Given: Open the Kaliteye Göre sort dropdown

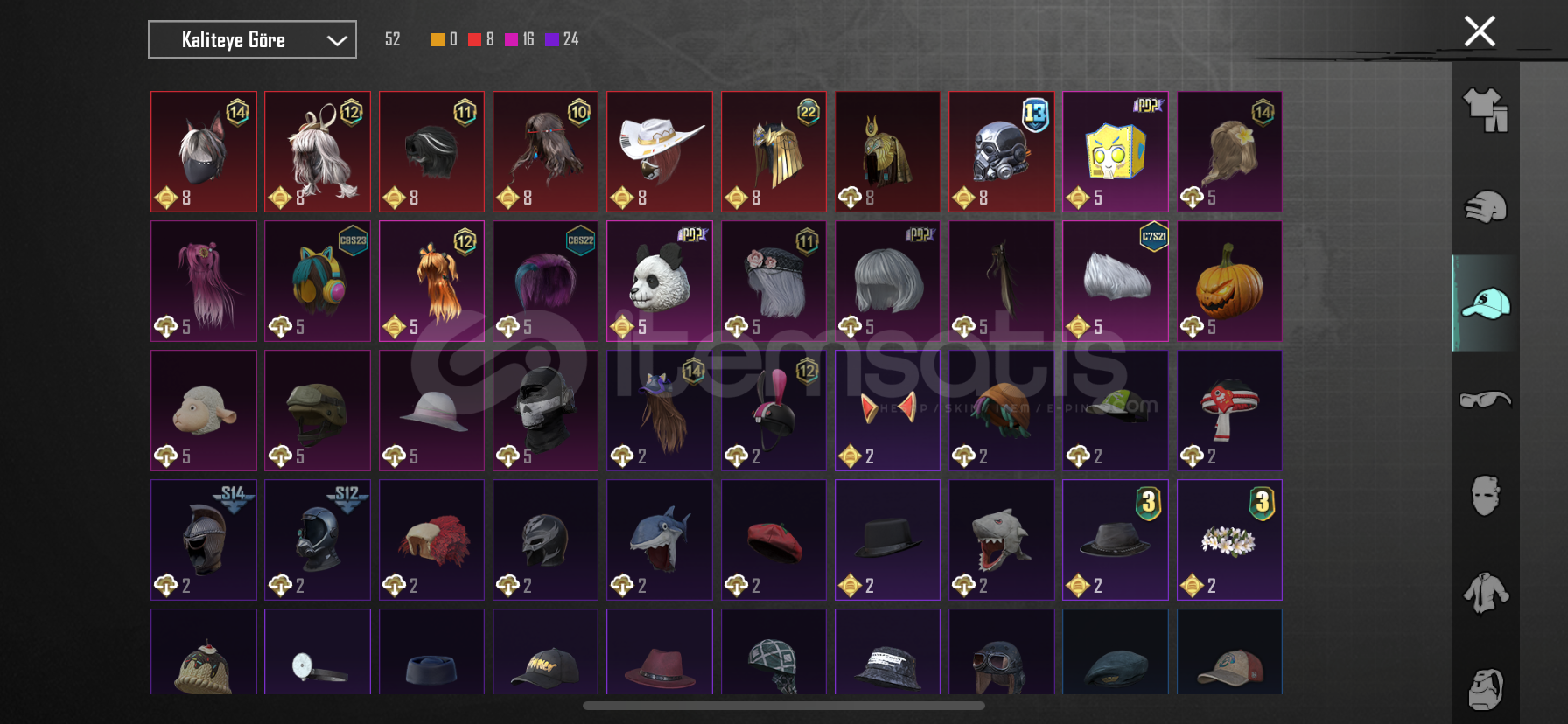Looking at the screenshot, I should [x=252, y=39].
